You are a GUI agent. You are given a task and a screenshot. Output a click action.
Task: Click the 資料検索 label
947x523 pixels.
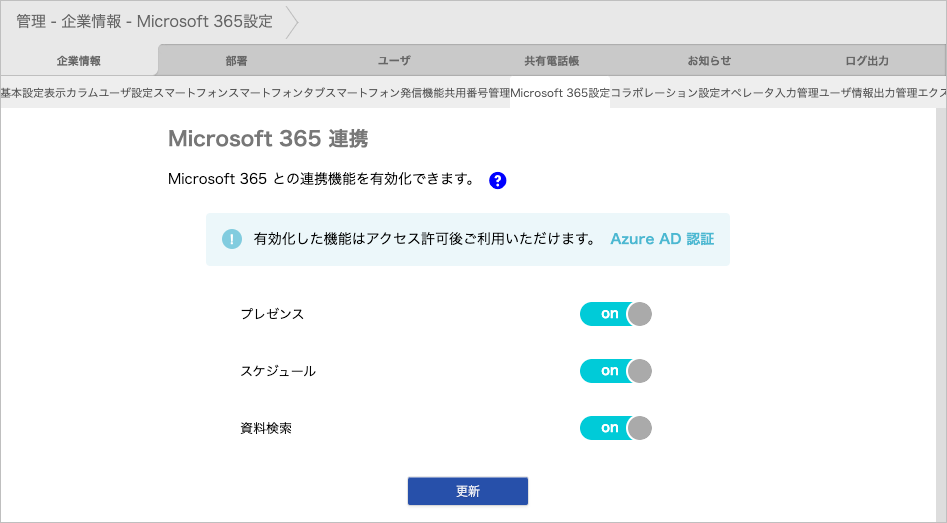(266, 428)
